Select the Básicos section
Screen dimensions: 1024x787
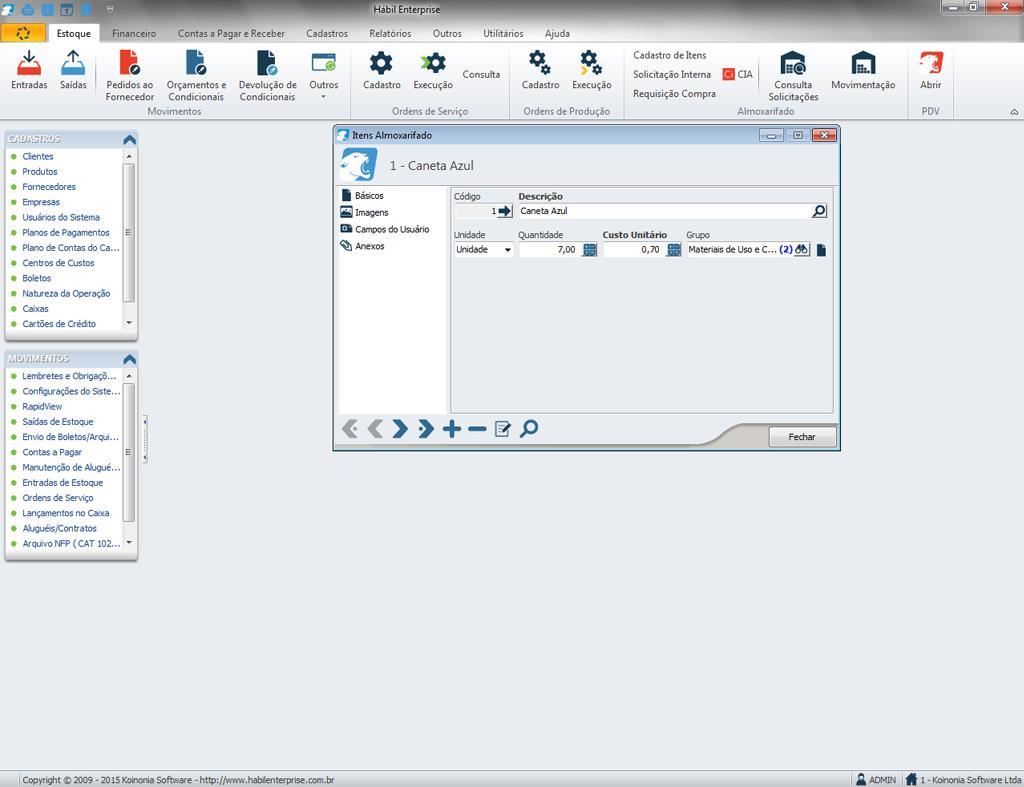(362, 195)
